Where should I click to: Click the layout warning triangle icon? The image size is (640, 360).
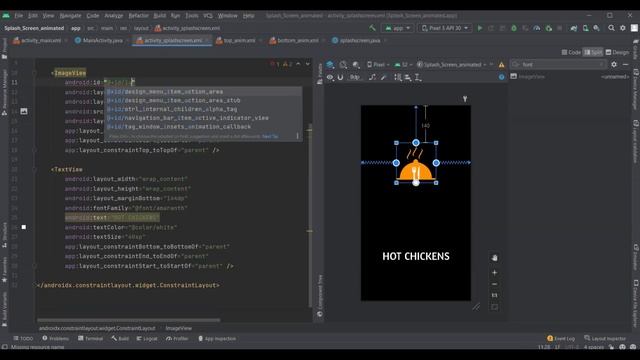point(501,64)
